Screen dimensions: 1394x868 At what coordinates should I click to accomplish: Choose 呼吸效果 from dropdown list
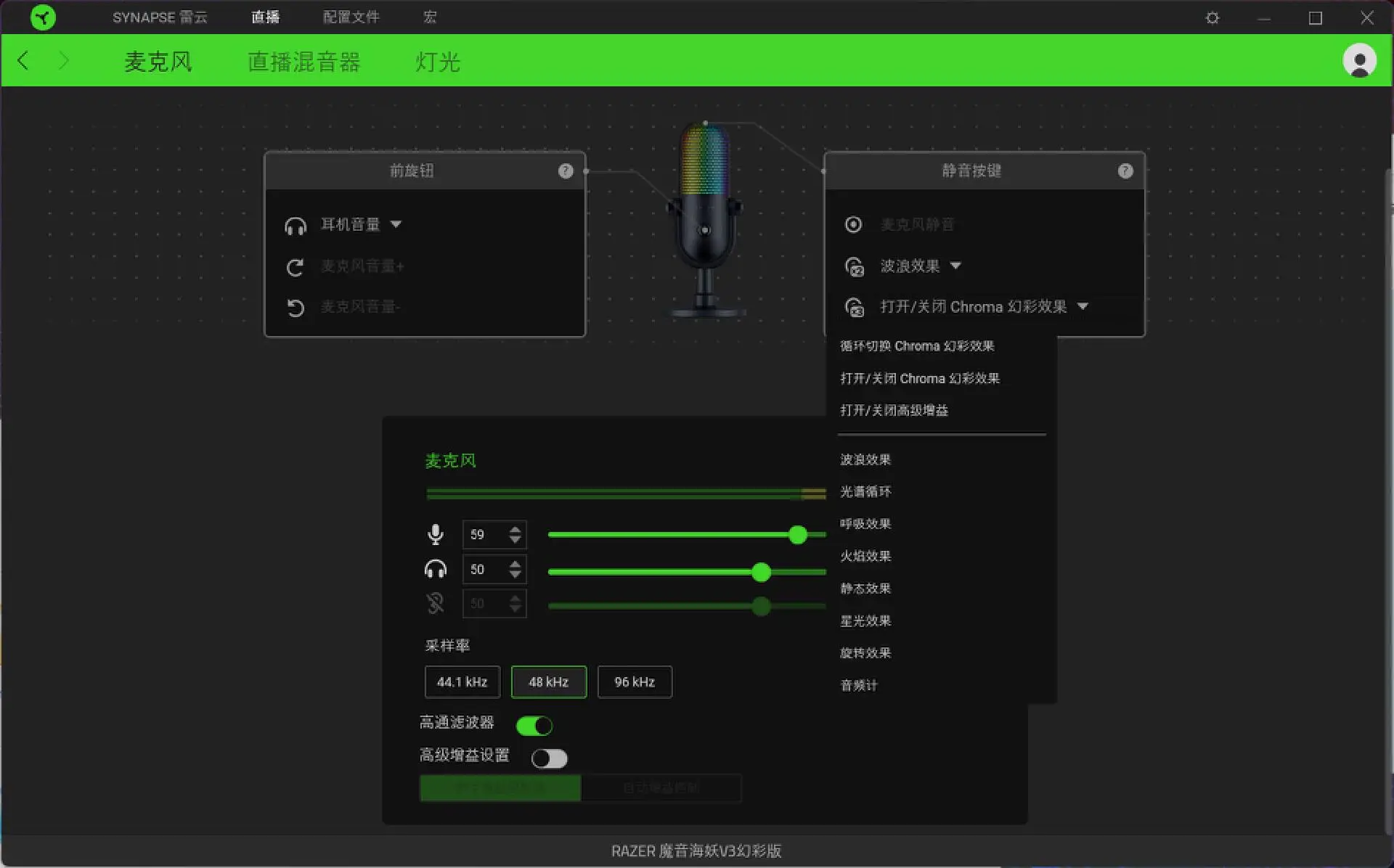tap(865, 523)
